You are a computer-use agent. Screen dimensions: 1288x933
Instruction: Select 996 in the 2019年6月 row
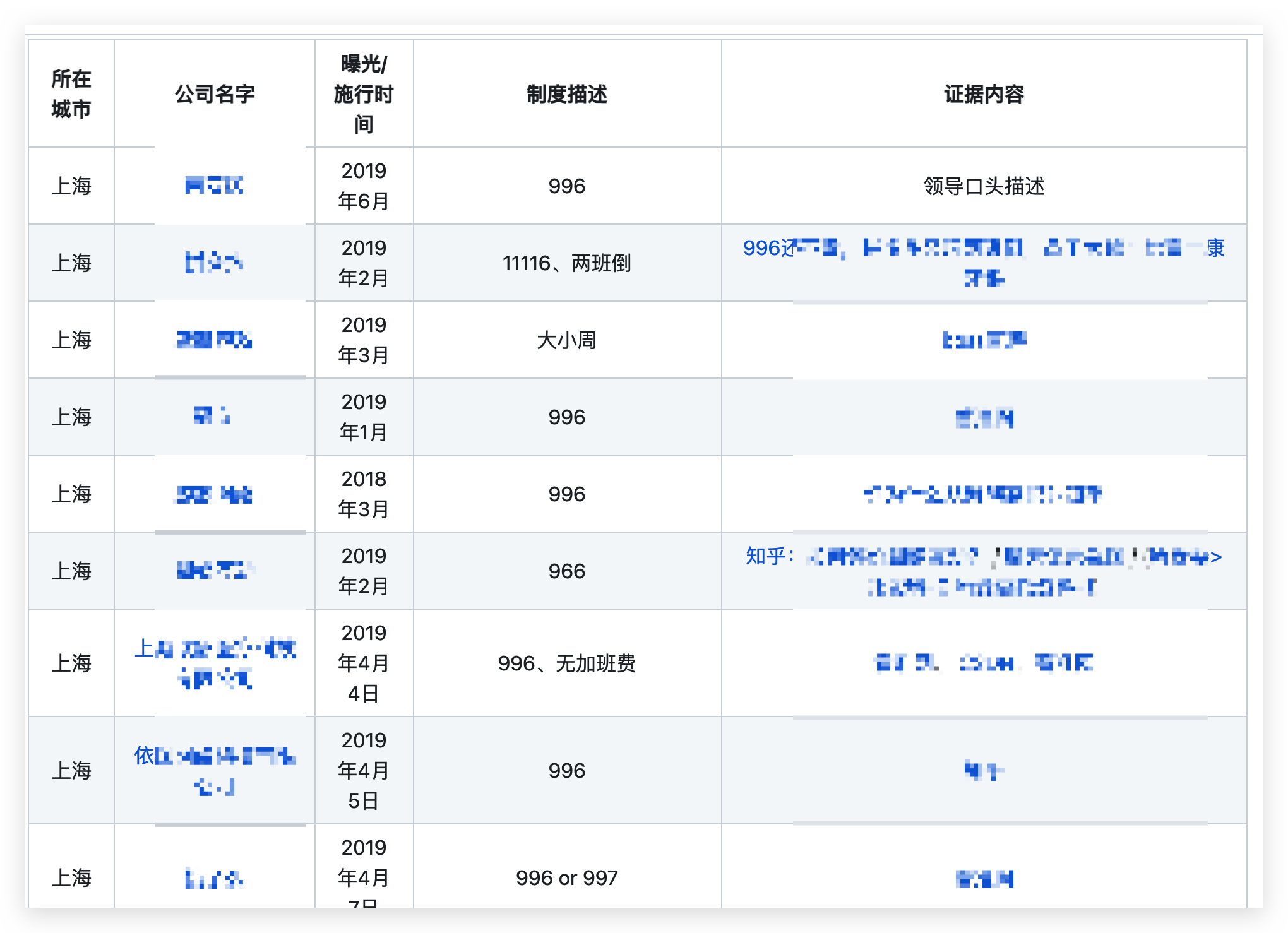pyautogui.click(x=567, y=186)
